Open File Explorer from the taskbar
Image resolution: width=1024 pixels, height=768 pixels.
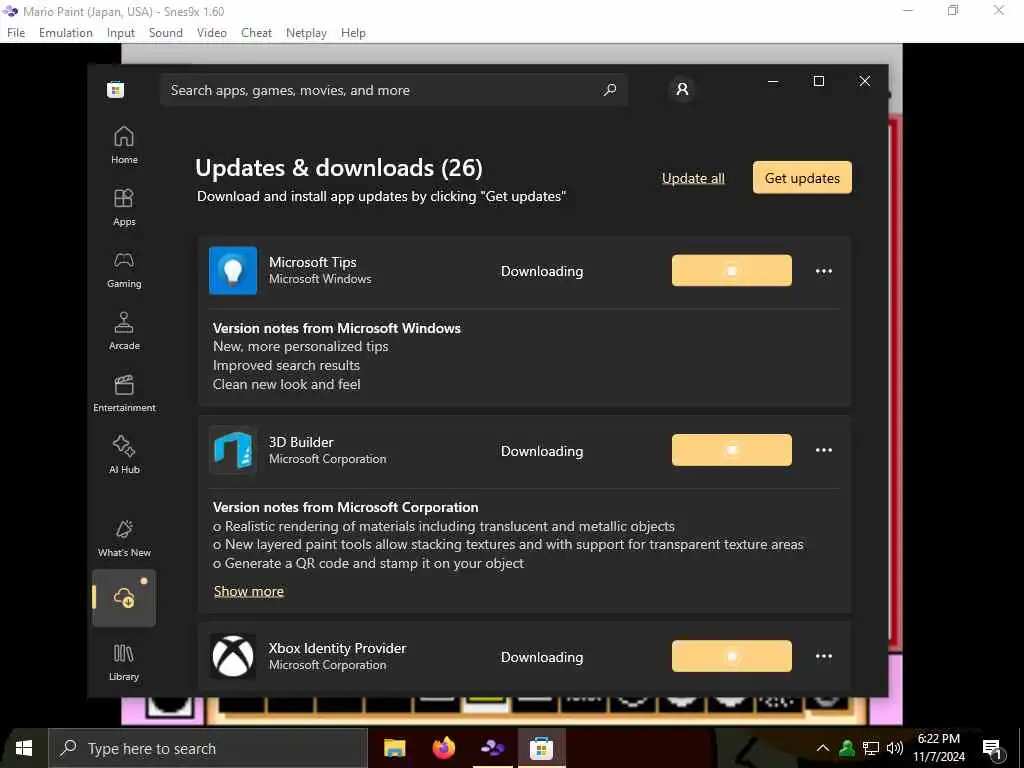click(394, 748)
